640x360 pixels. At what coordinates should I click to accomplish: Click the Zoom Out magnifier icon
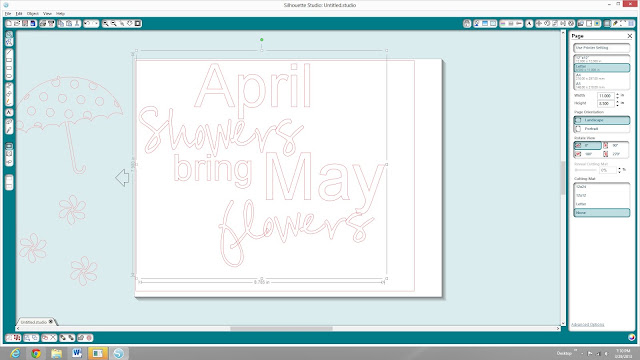pos(114,24)
